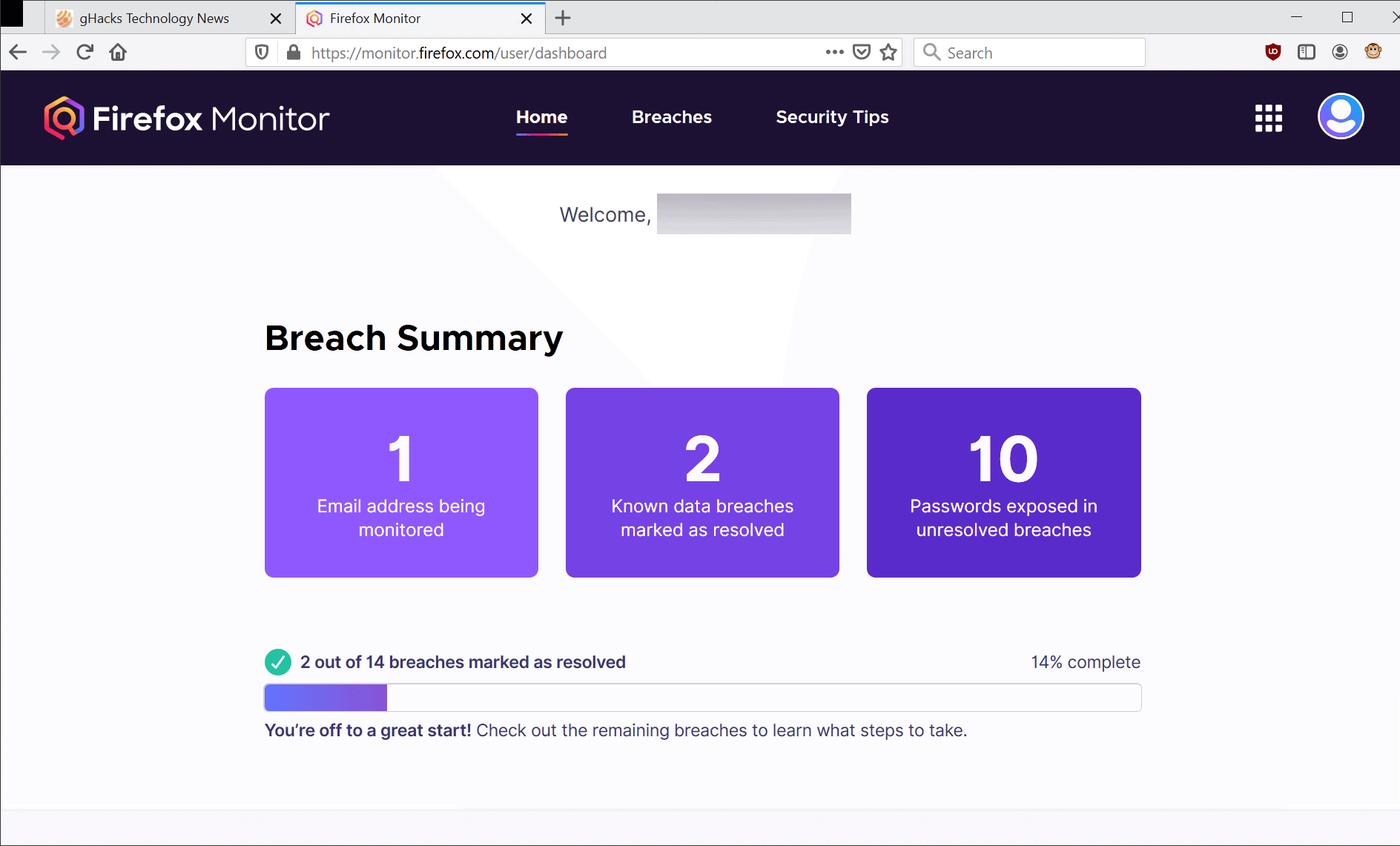
Task: Show site security padlock info
Action: click(x=294, y=53)
